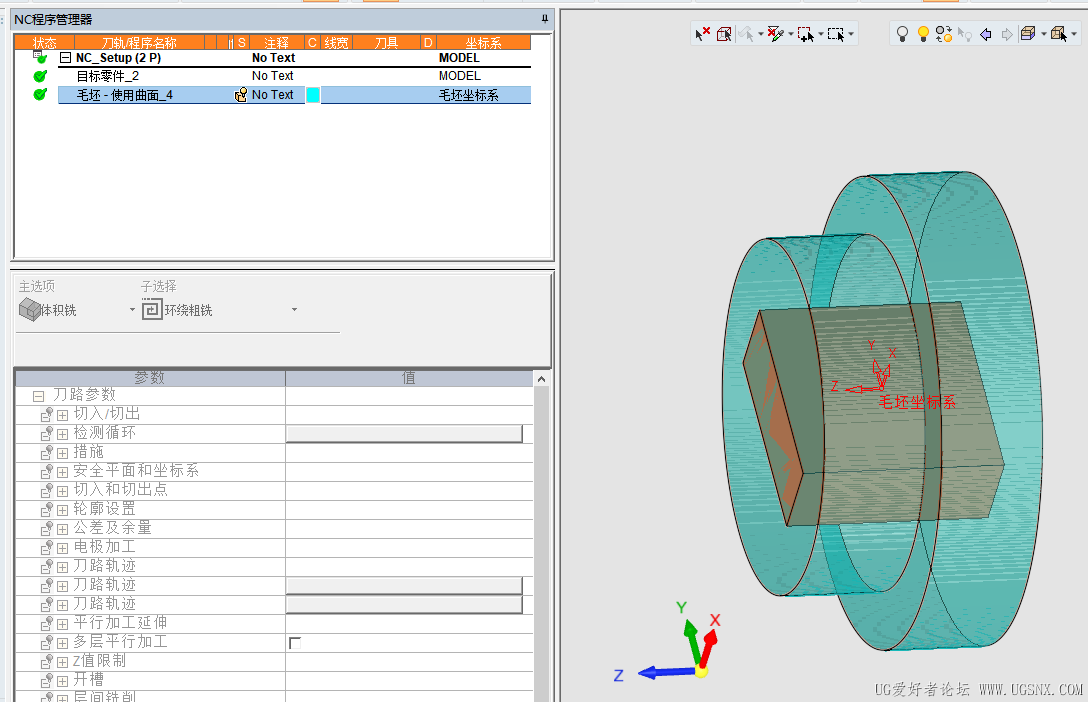Click the swap hidden/shown entities icon
The image size is (1088, 702).
tap(944, 34)
